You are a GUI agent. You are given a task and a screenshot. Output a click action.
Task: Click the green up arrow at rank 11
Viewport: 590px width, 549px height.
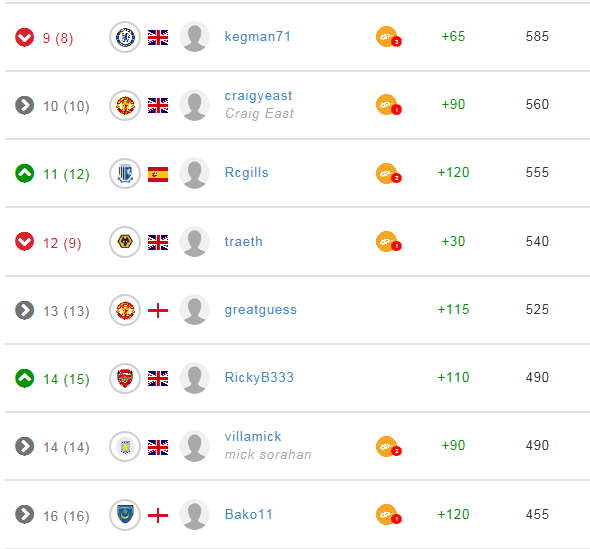coord(24,173)
